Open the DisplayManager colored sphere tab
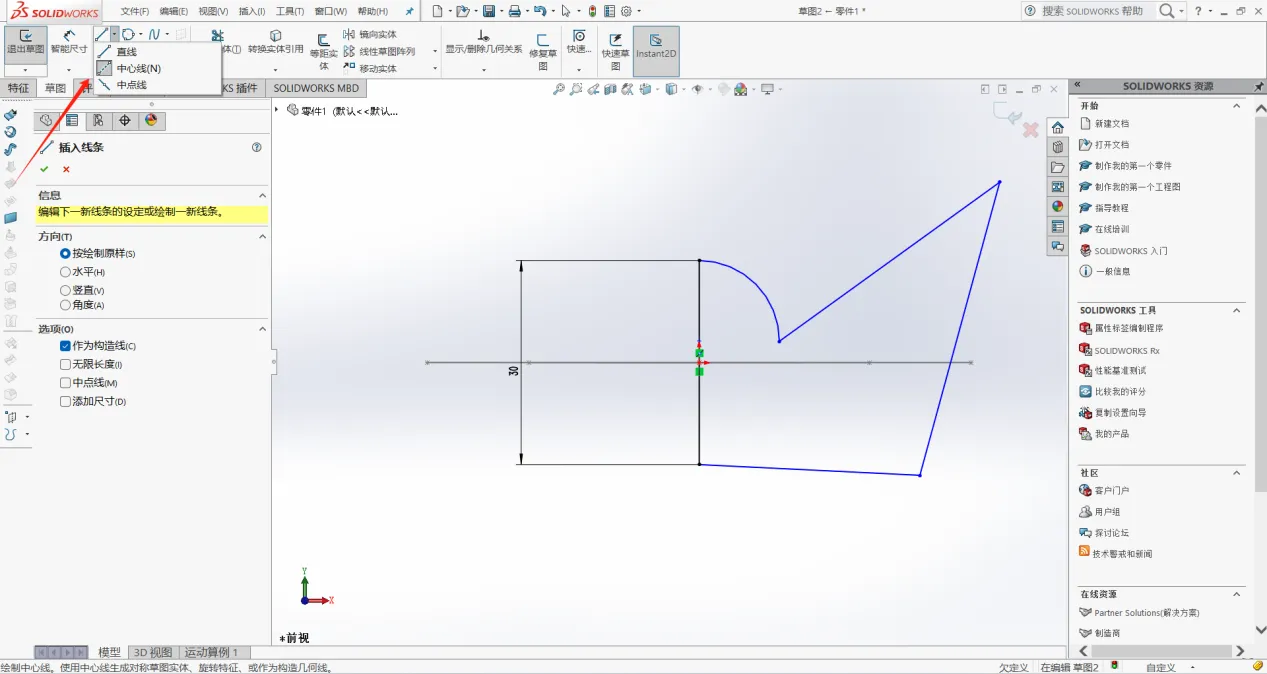The image size is (1267, 674). pos(151,121)
